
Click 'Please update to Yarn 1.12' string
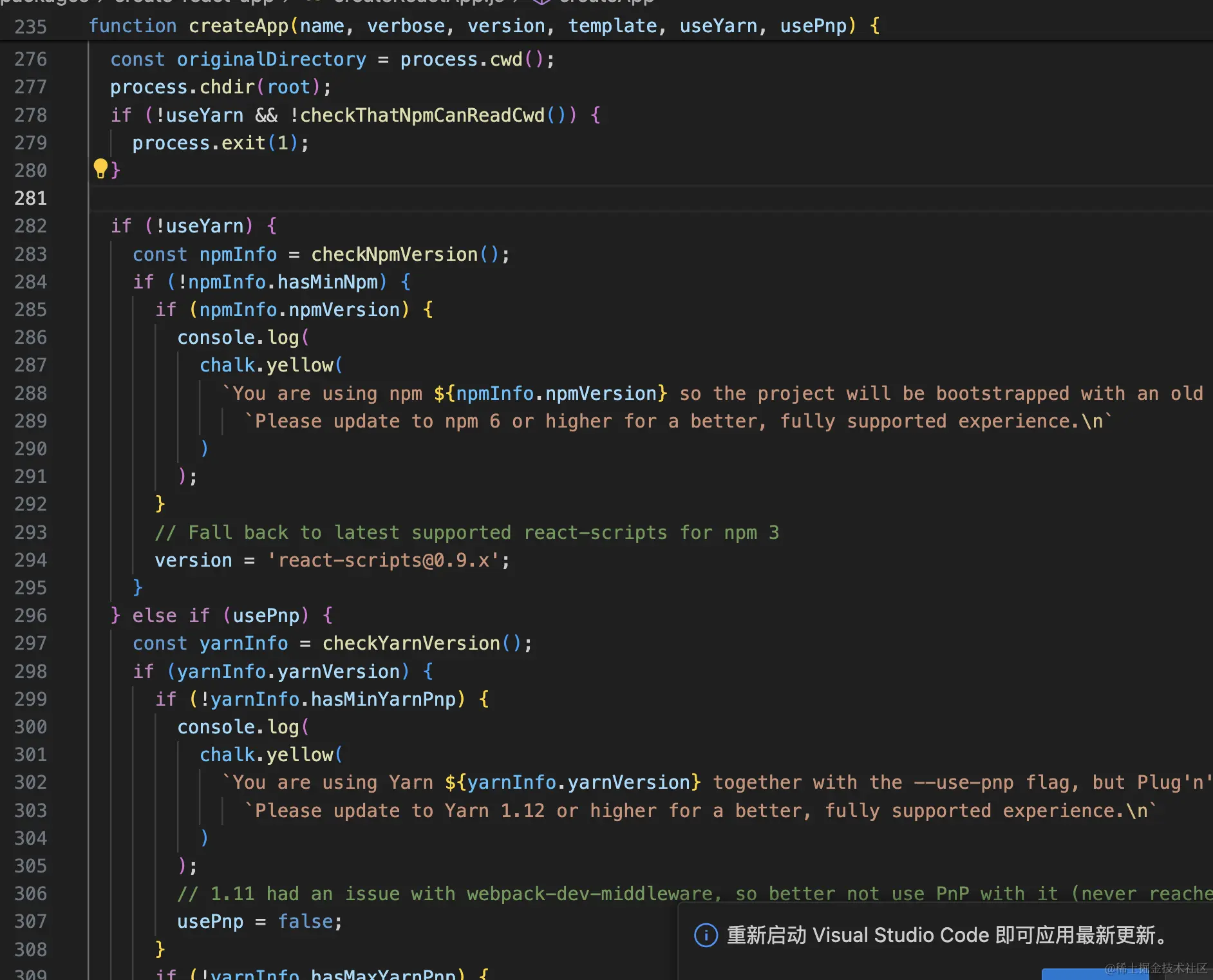[701, 811]
